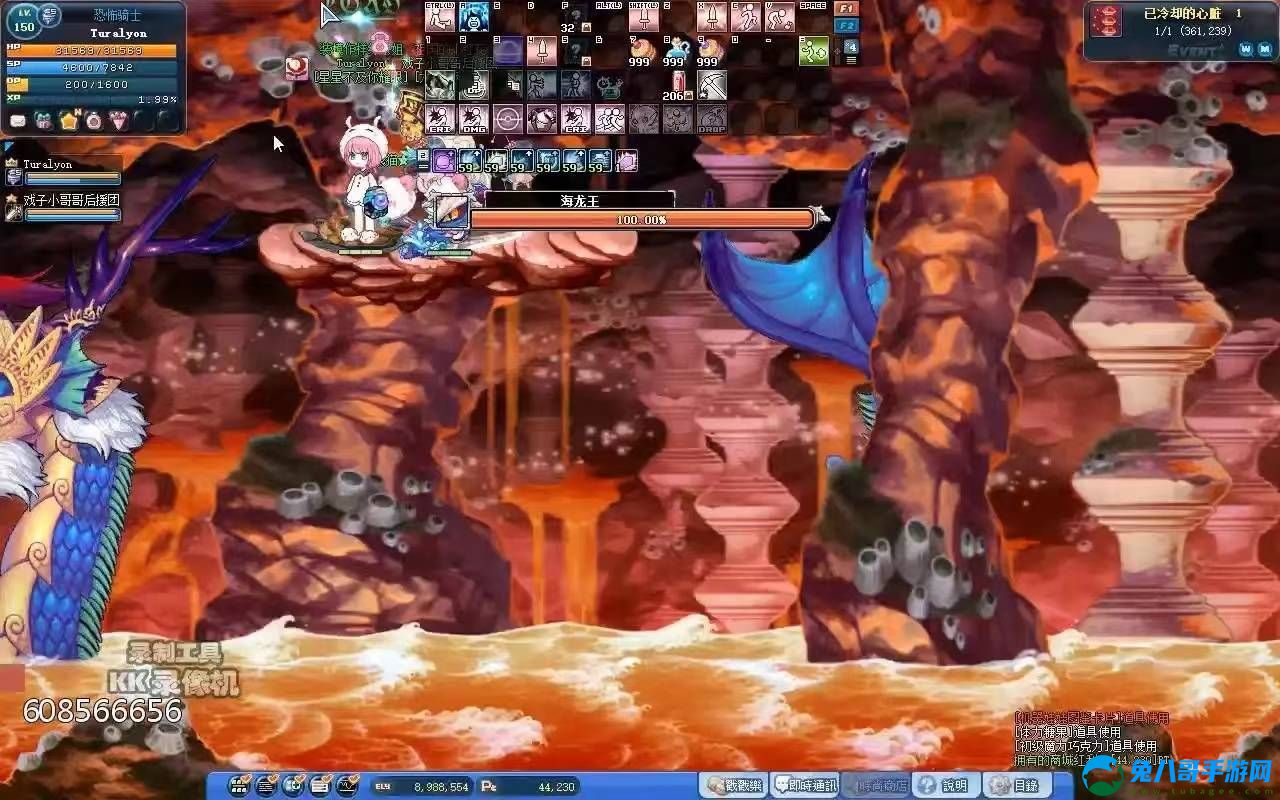Drink the blue potion in quick slot 8

(678, 51)
